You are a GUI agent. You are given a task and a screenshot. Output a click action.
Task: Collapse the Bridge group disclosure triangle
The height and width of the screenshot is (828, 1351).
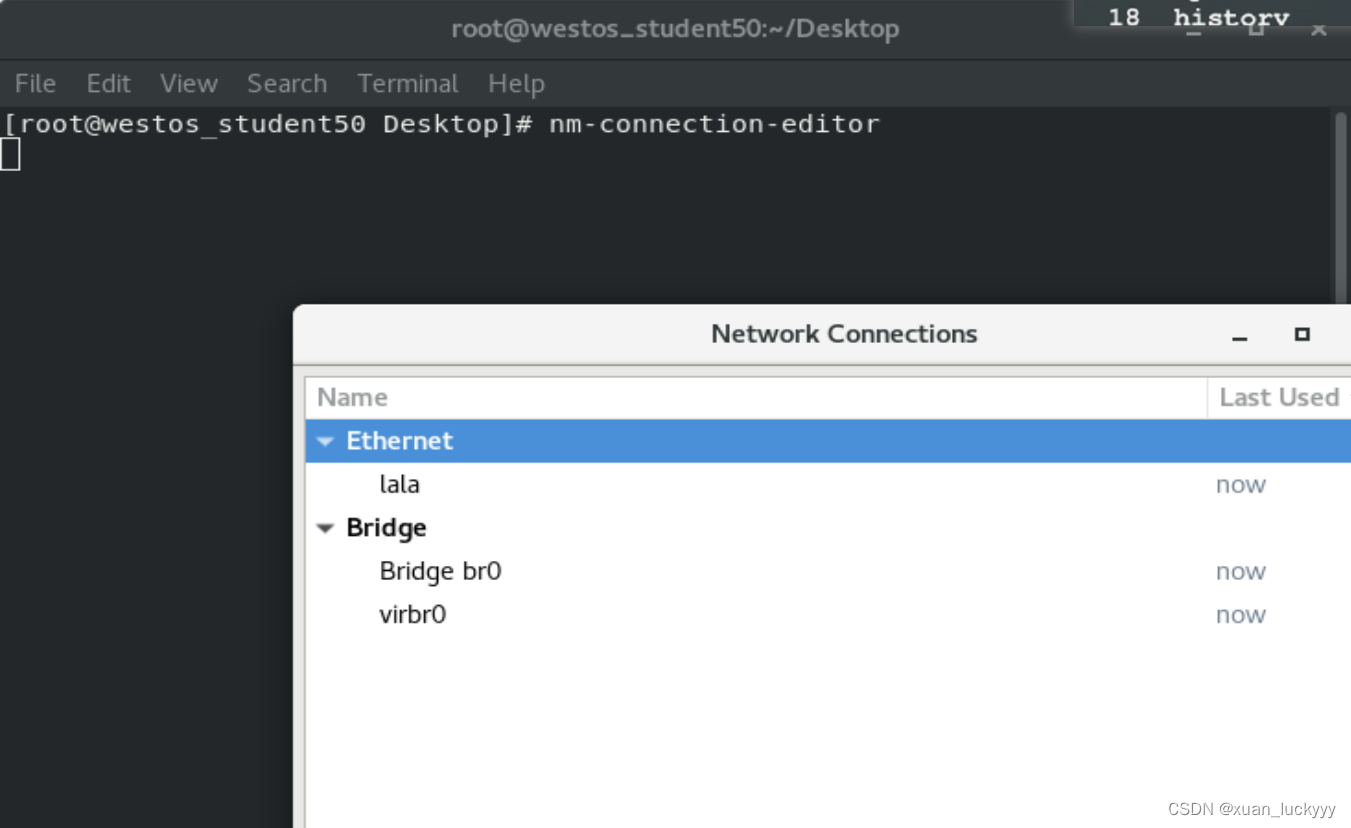tap(325, 528)
